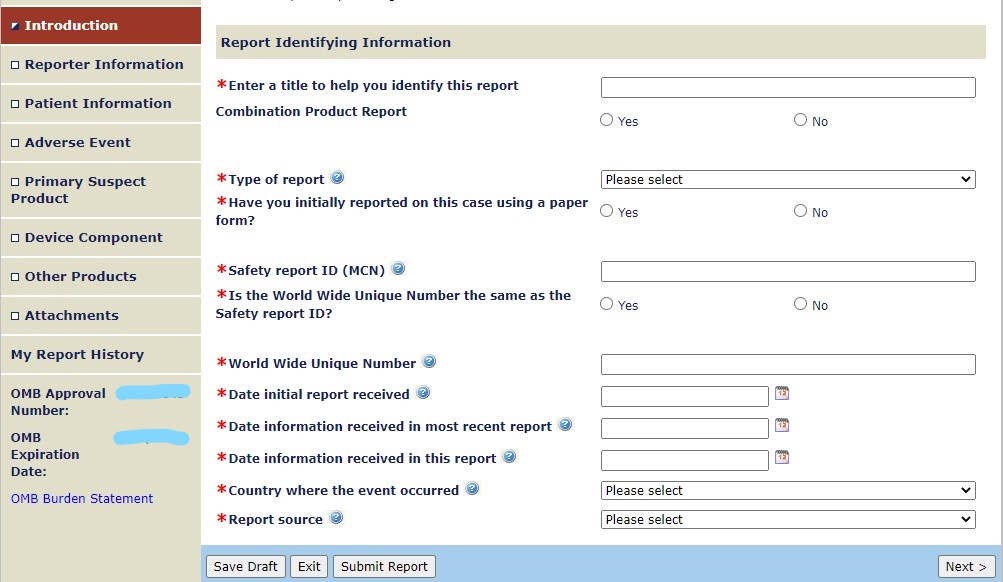1003x582 pixels.
Task: Open the Report source dropdown
Action: [788, 520]
